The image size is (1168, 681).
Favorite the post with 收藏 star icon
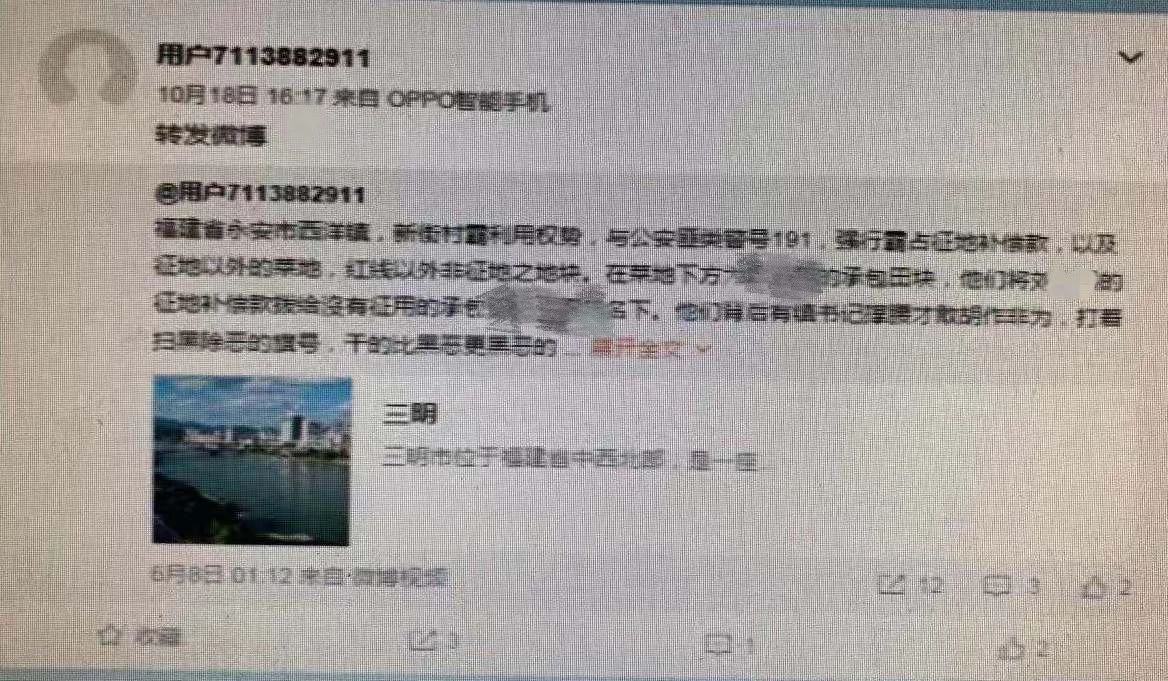tap(140, 636)
